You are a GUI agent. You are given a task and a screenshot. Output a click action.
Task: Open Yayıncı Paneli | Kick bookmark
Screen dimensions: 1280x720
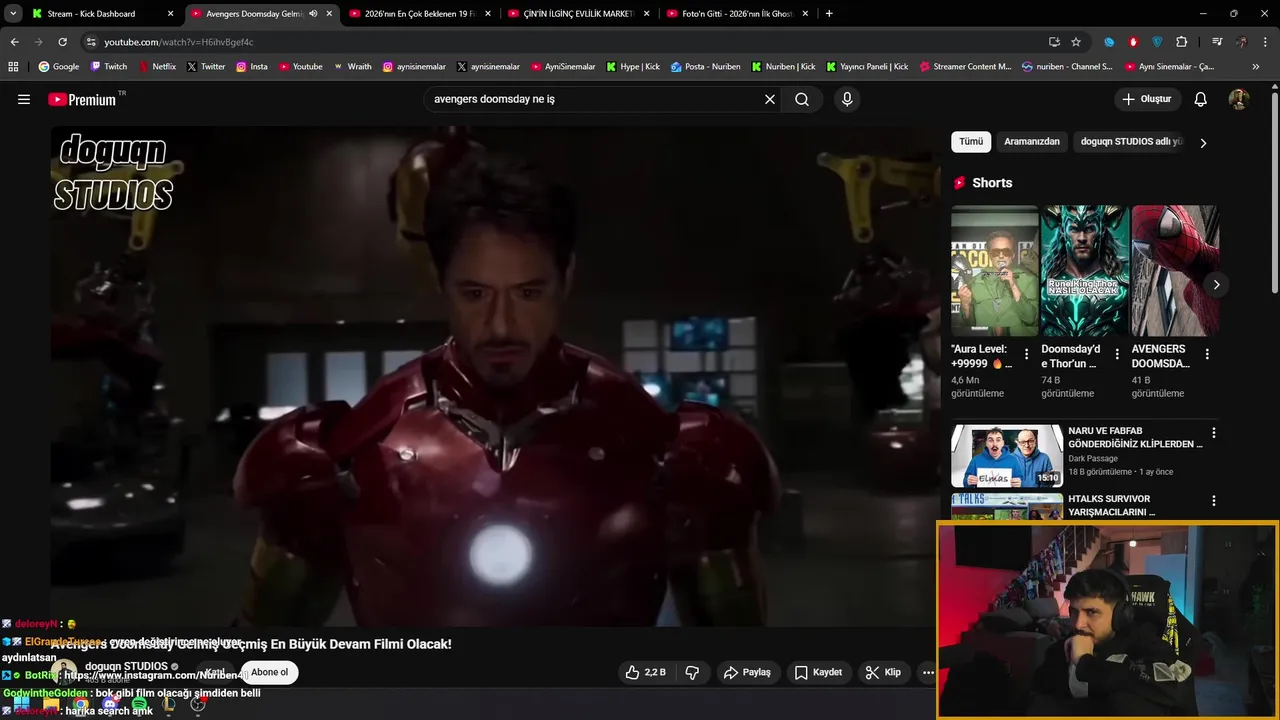coord(867,67)
